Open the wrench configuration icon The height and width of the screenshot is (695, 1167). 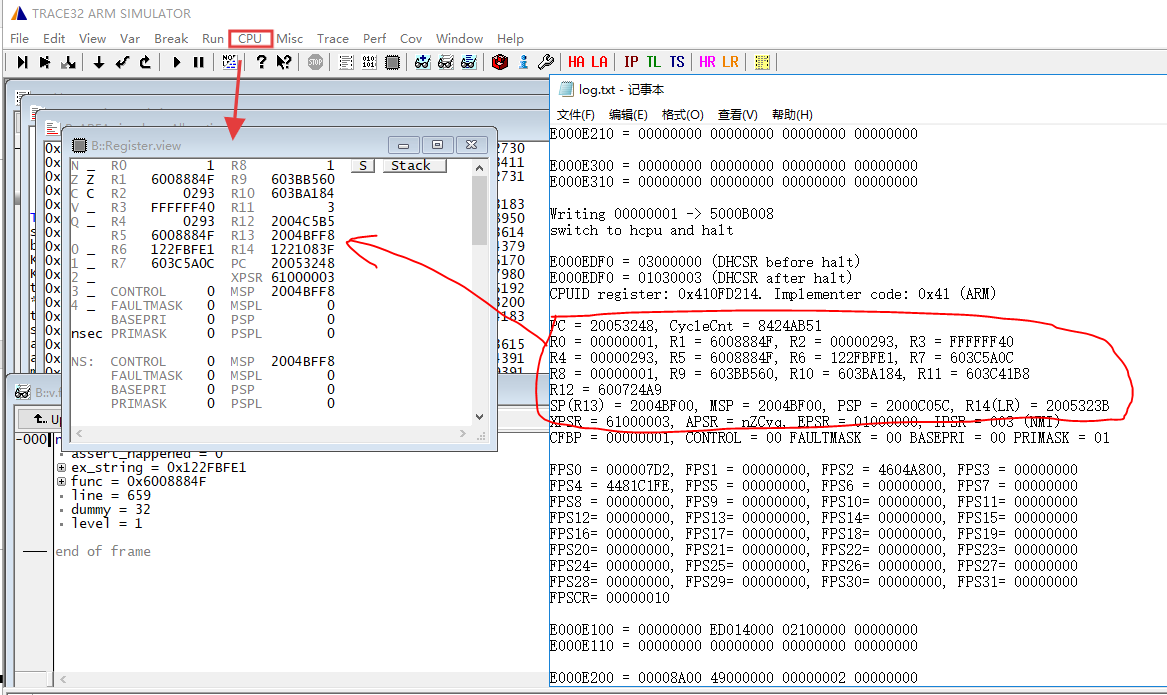tap(546, 63)
